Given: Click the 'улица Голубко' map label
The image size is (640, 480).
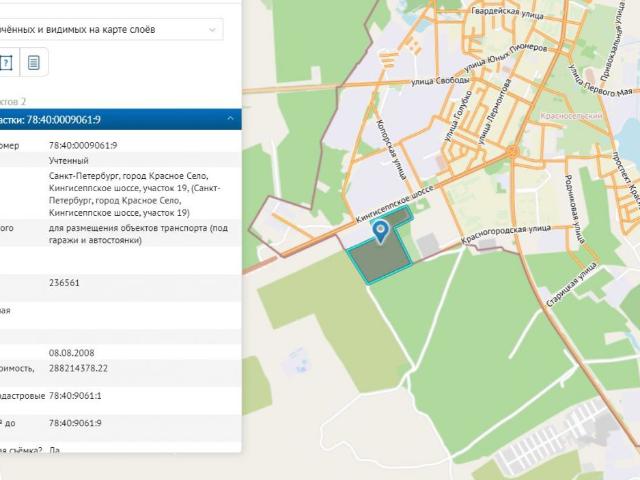Looking at the screenshot, I should coord(458,117).
